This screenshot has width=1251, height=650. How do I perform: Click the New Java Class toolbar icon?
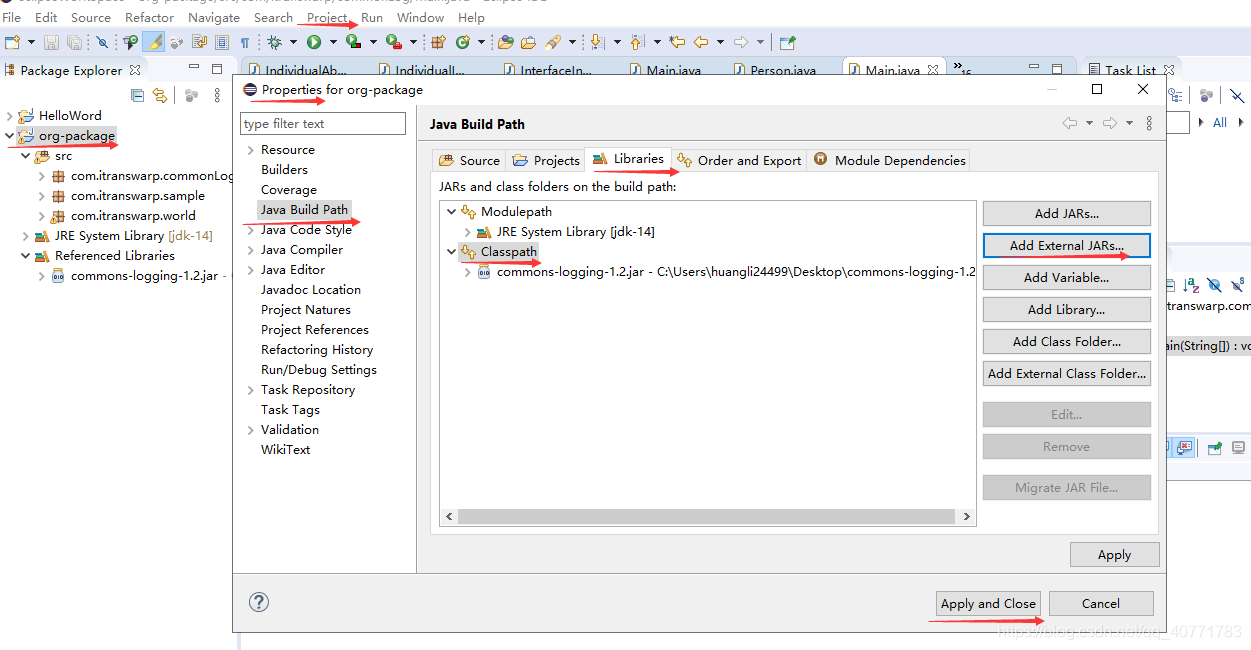pyautogui.click(x=463, y=42)
